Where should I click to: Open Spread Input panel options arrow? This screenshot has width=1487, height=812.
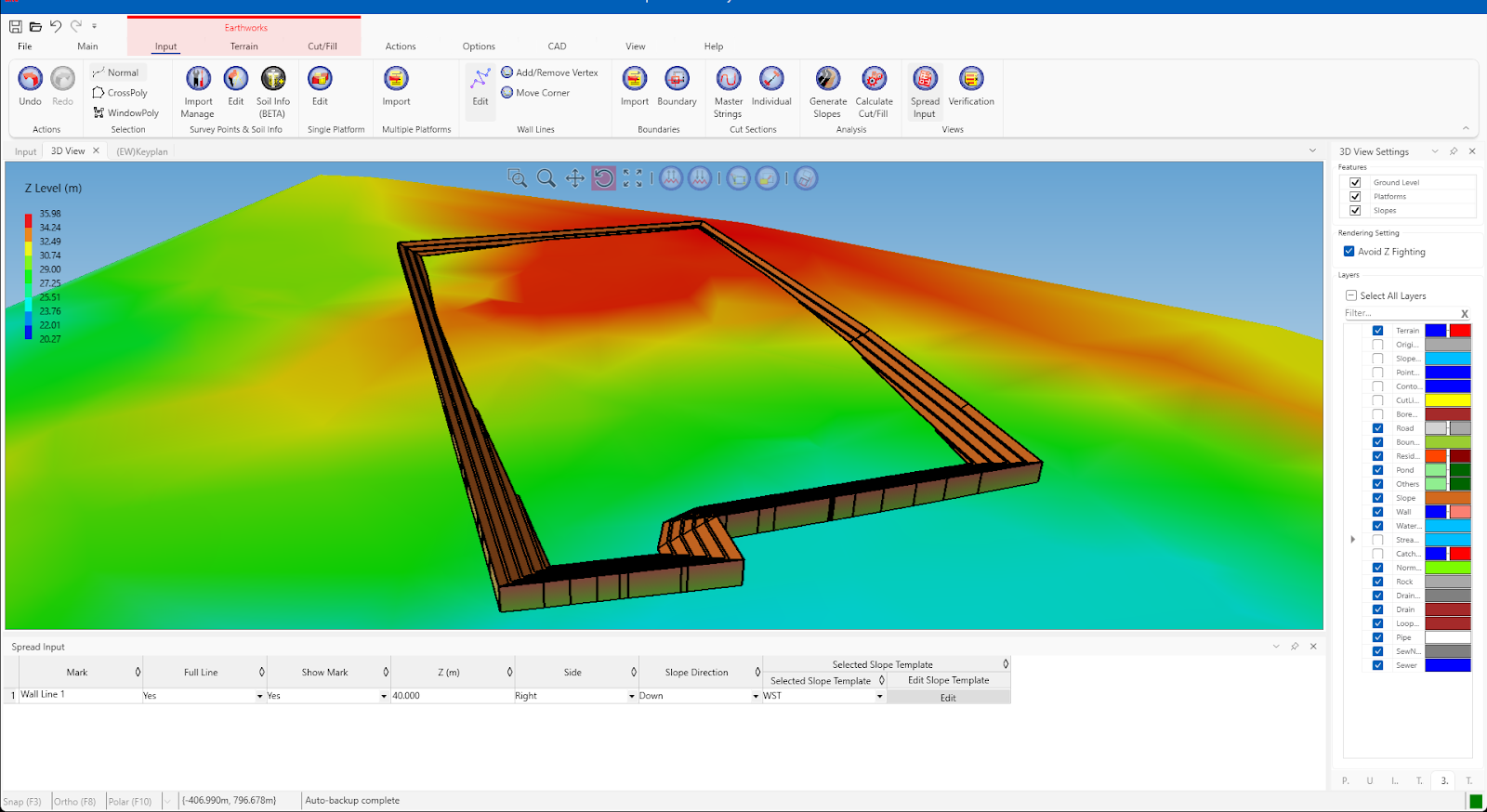point(1276,647)
